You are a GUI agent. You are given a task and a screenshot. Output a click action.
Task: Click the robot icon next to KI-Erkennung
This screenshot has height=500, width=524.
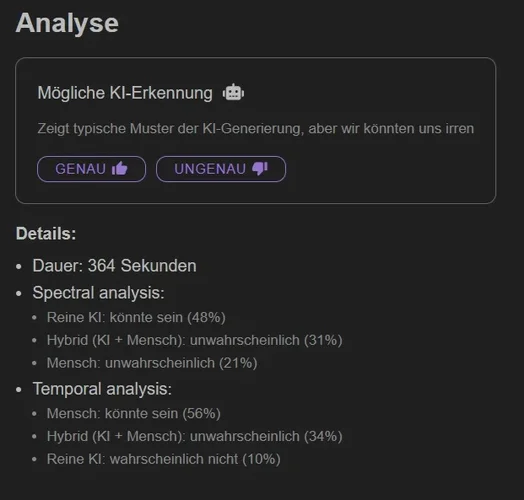point(233,93)
